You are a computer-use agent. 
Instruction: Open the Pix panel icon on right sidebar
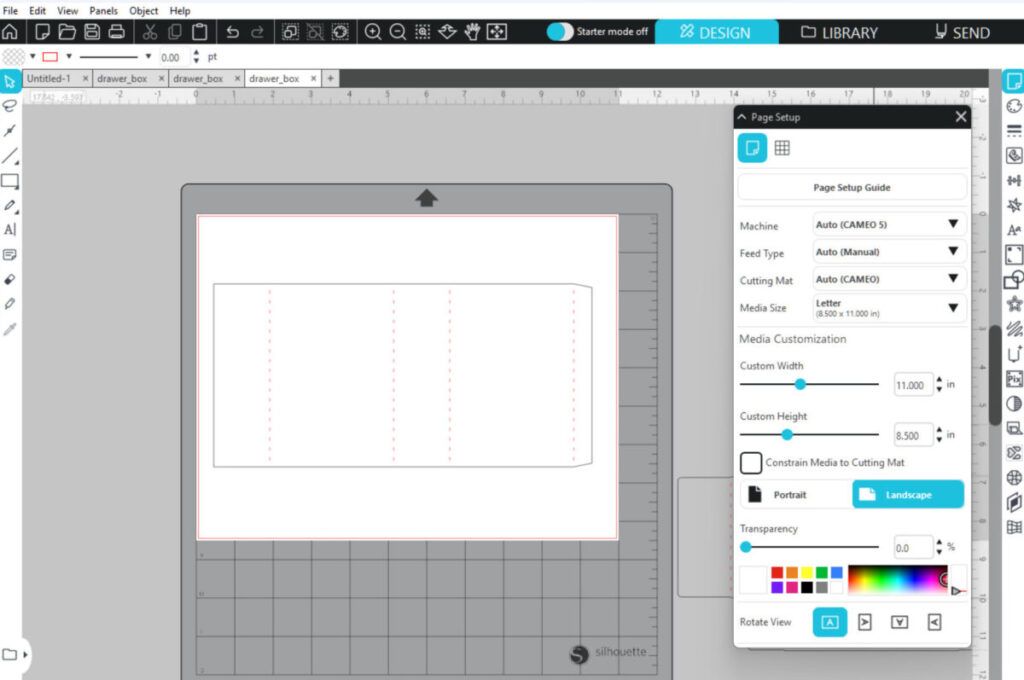(1014, 379)
